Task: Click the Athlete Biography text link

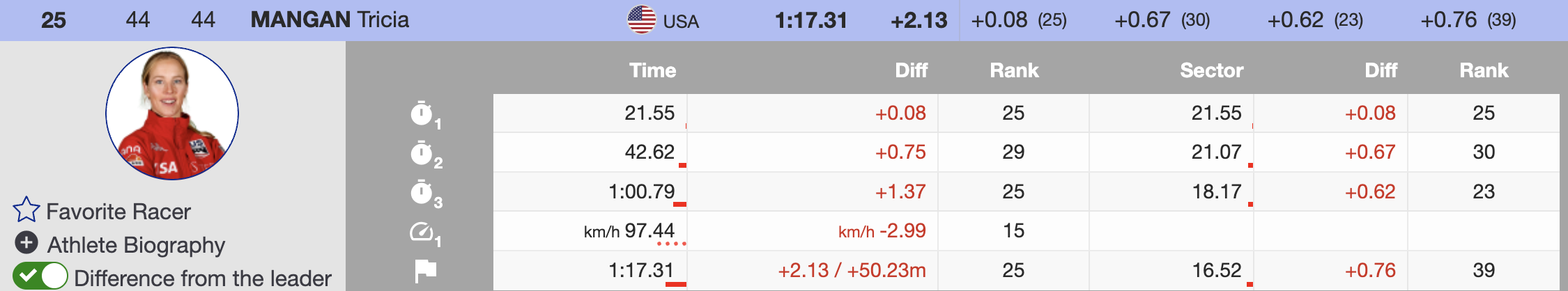Action: pos(137,244)
